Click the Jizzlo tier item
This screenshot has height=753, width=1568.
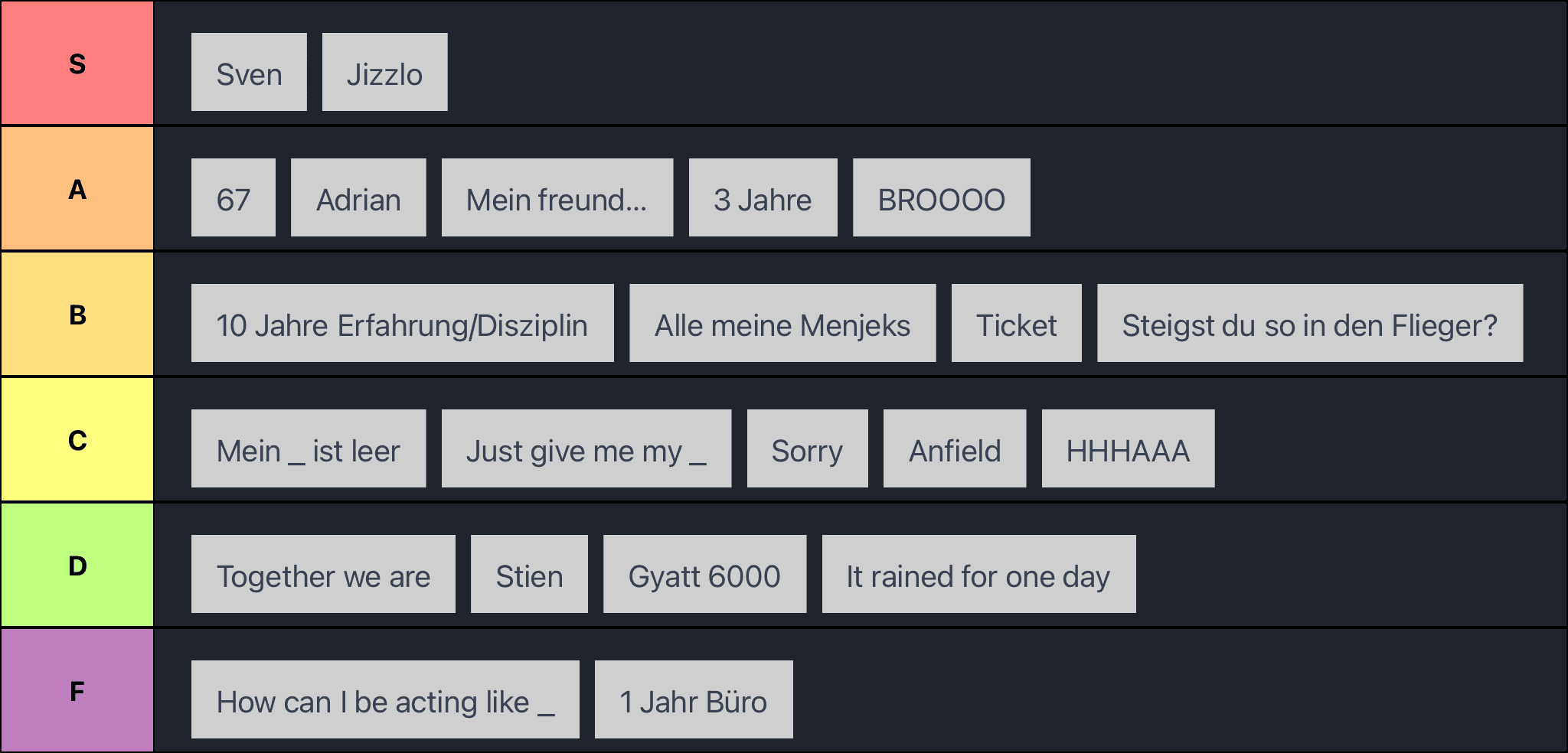pyautogui.click(x=384, y=72)
